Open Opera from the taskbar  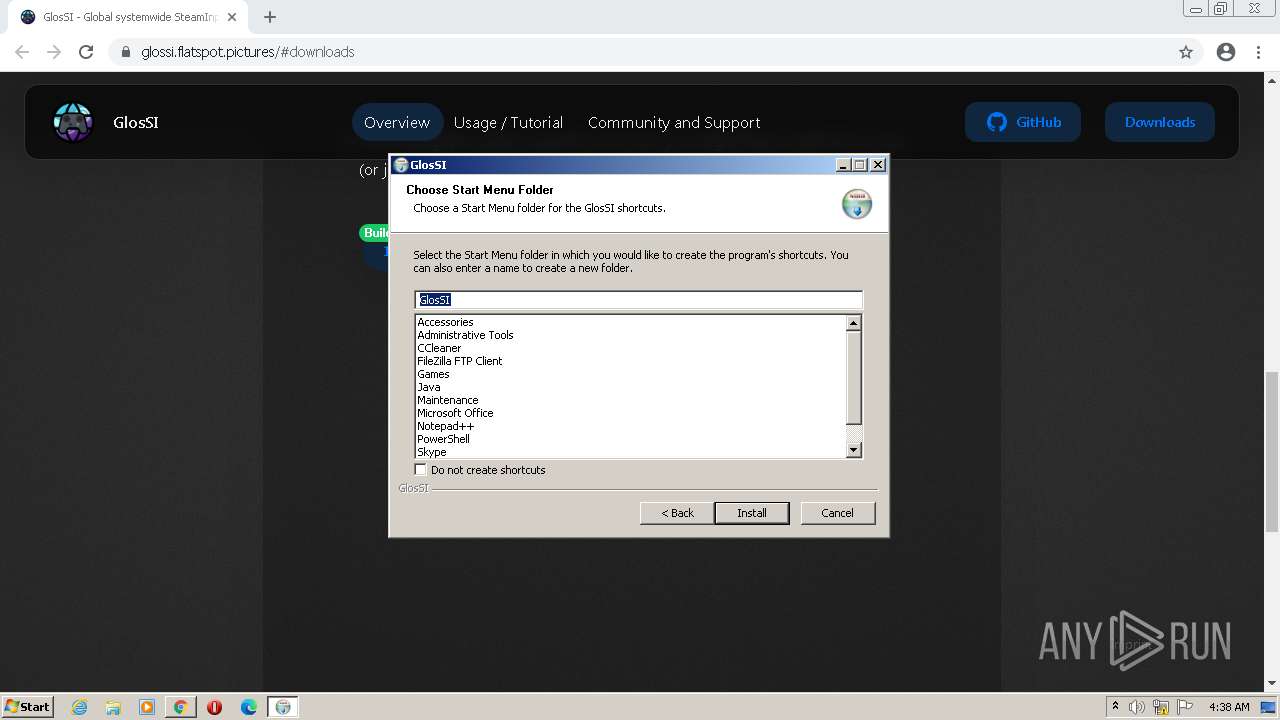click(x=214, y=707)
